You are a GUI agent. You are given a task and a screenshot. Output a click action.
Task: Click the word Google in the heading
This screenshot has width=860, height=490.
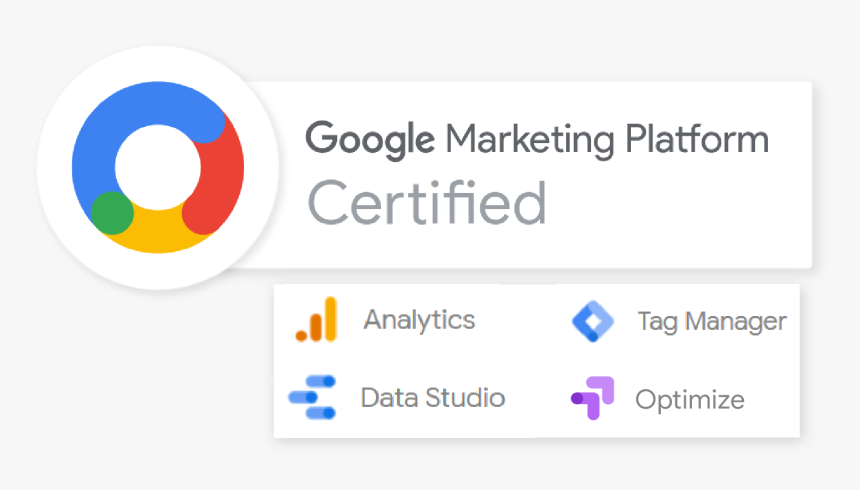370,139
